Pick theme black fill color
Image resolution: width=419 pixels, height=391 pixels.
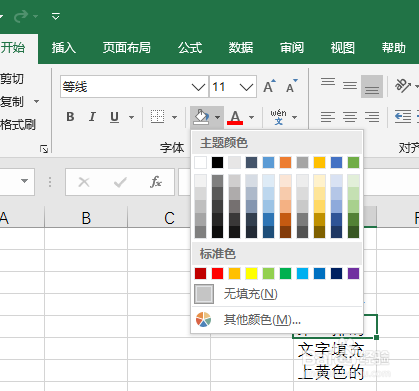(x=217, y=163)
